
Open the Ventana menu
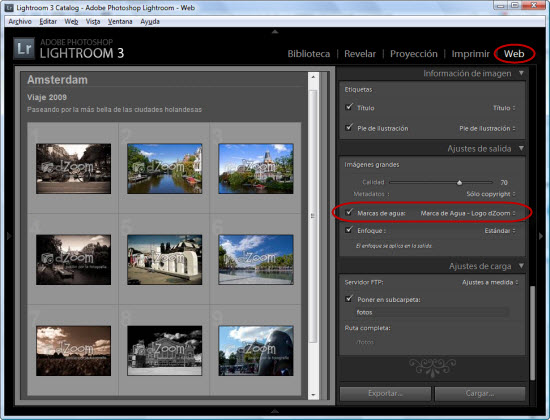point(120,21)
